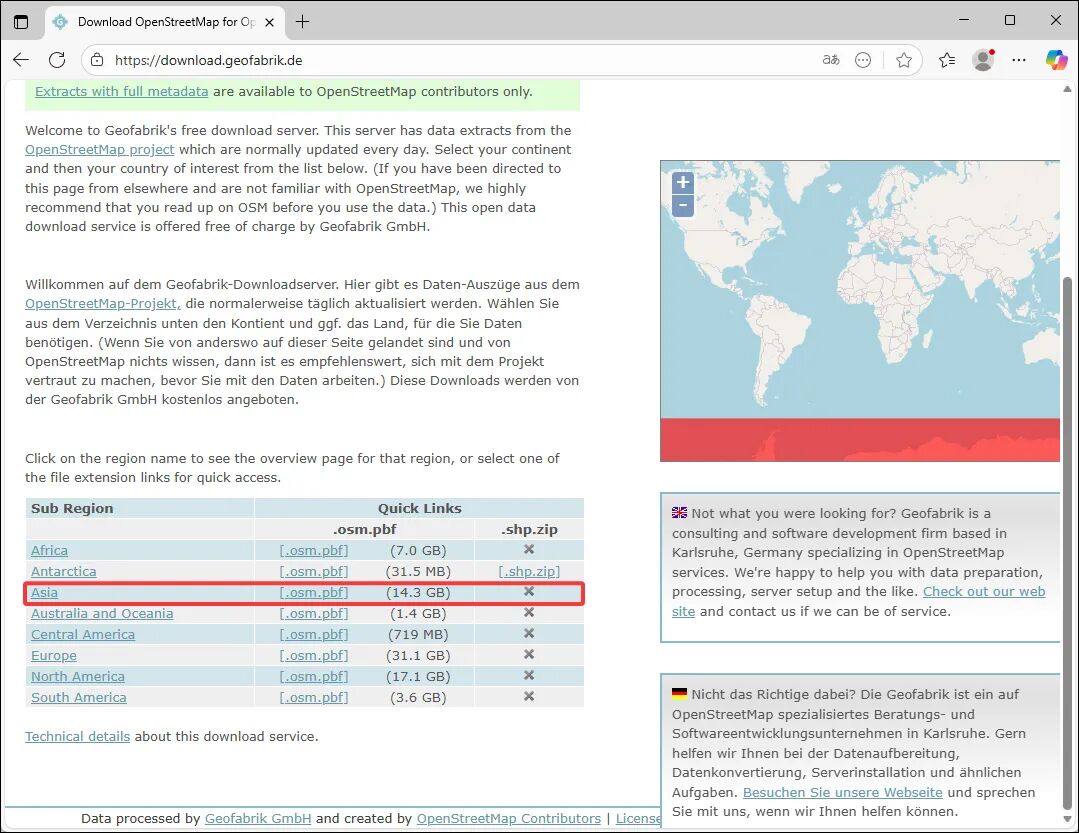1079x833 pixels.
Task: Open the License footer link
Action: click(x=638, y=819)
